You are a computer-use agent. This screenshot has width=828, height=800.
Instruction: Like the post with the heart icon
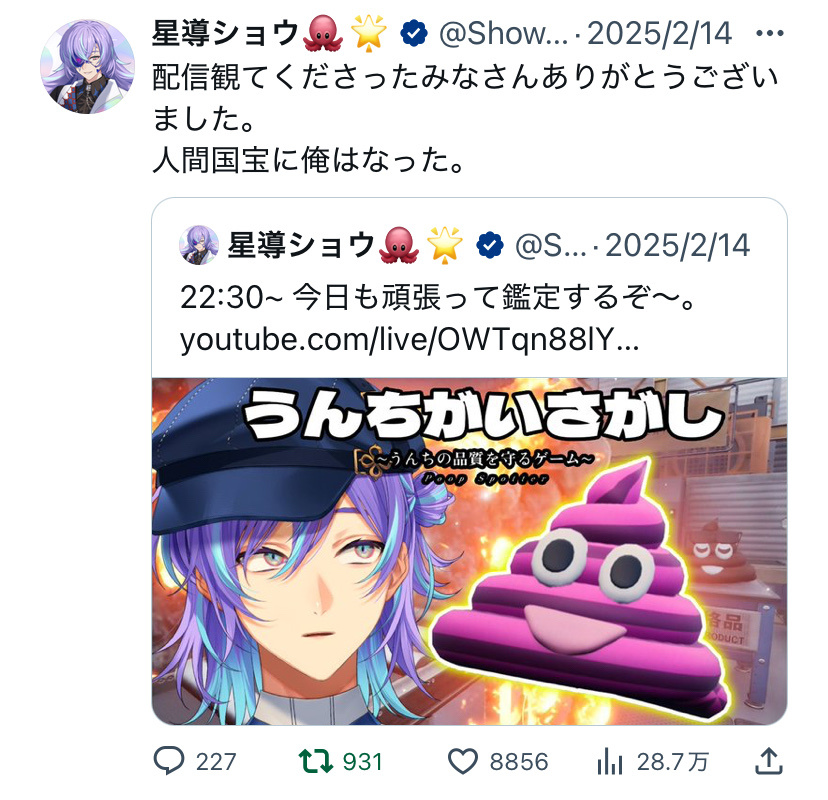(463, 761)
